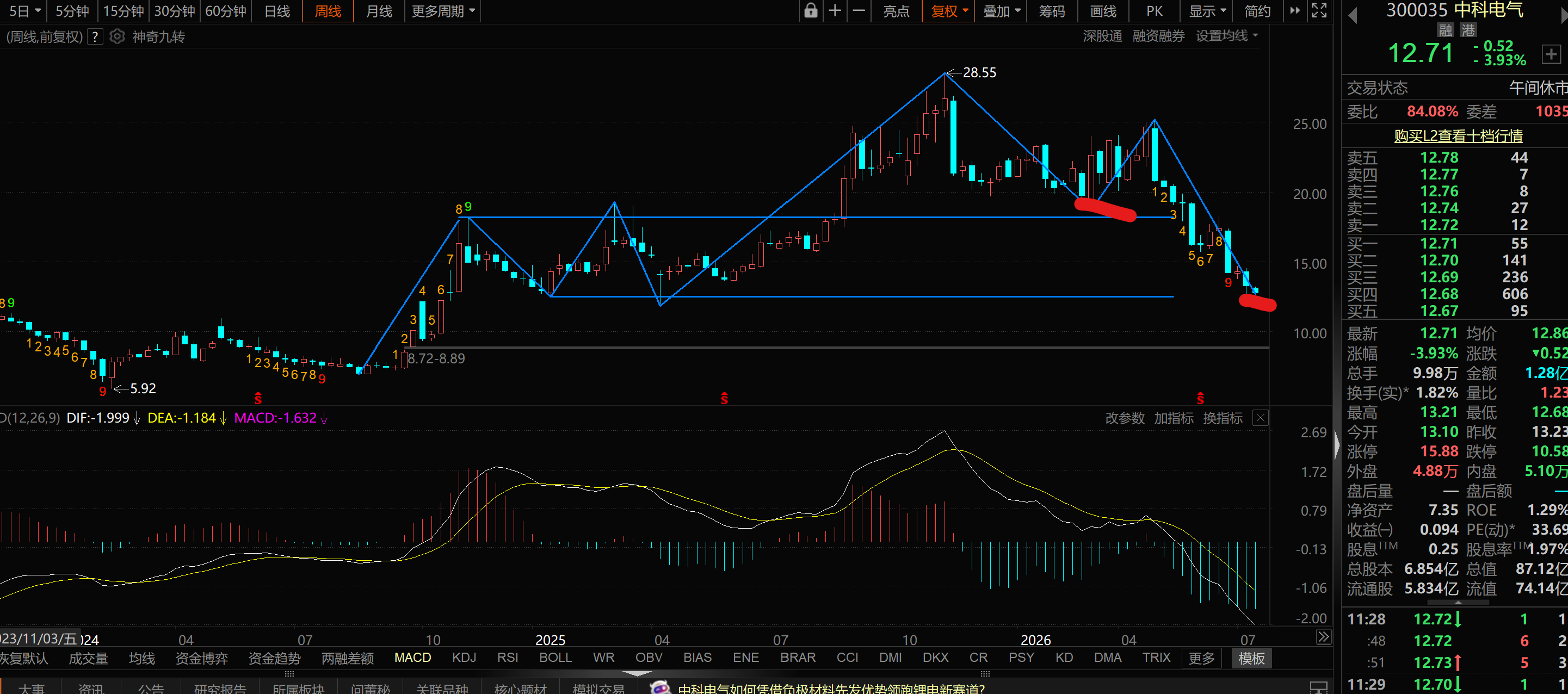Click the 改参数 button
The width and height of the screenshot is (1568, 694).
click(1124, 418)
